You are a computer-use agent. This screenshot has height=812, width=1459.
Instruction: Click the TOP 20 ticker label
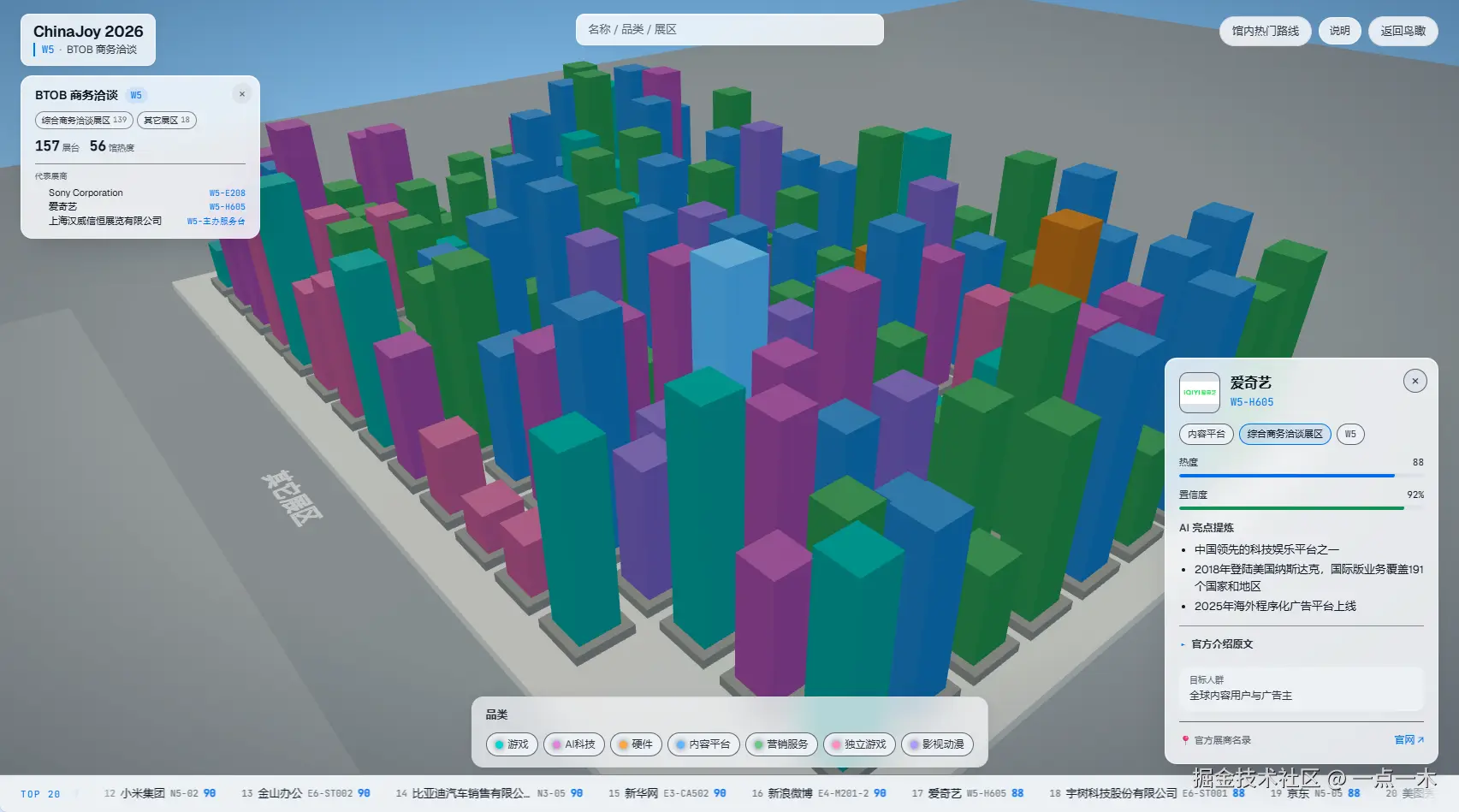(40, 794)
